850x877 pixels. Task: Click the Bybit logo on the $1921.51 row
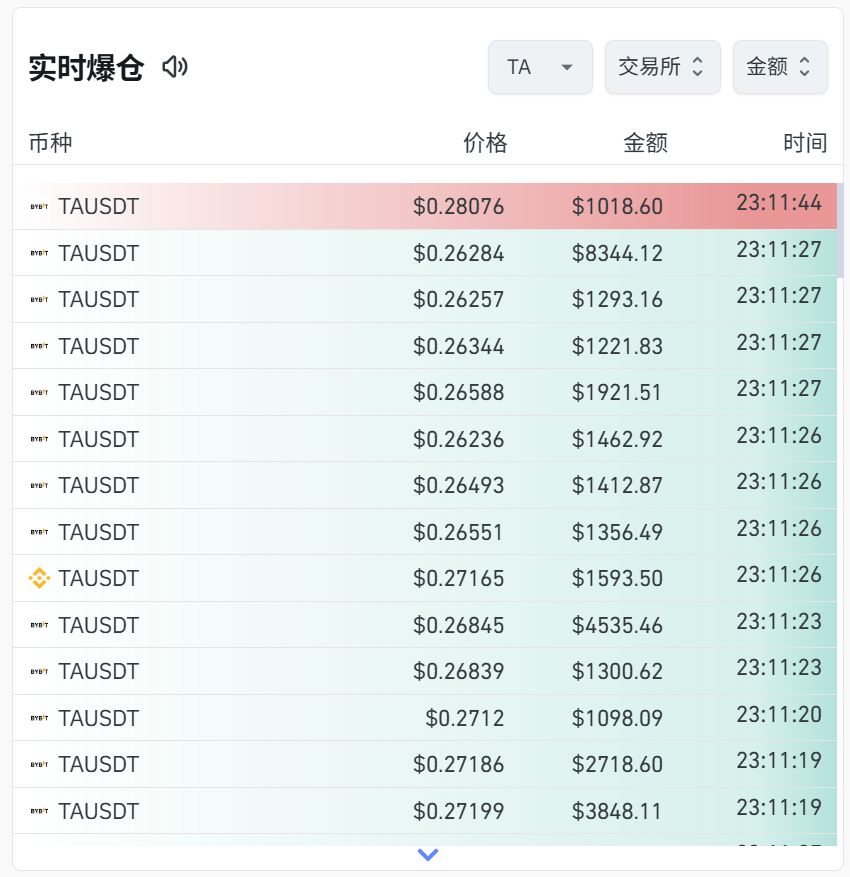(x=37, y=392)
